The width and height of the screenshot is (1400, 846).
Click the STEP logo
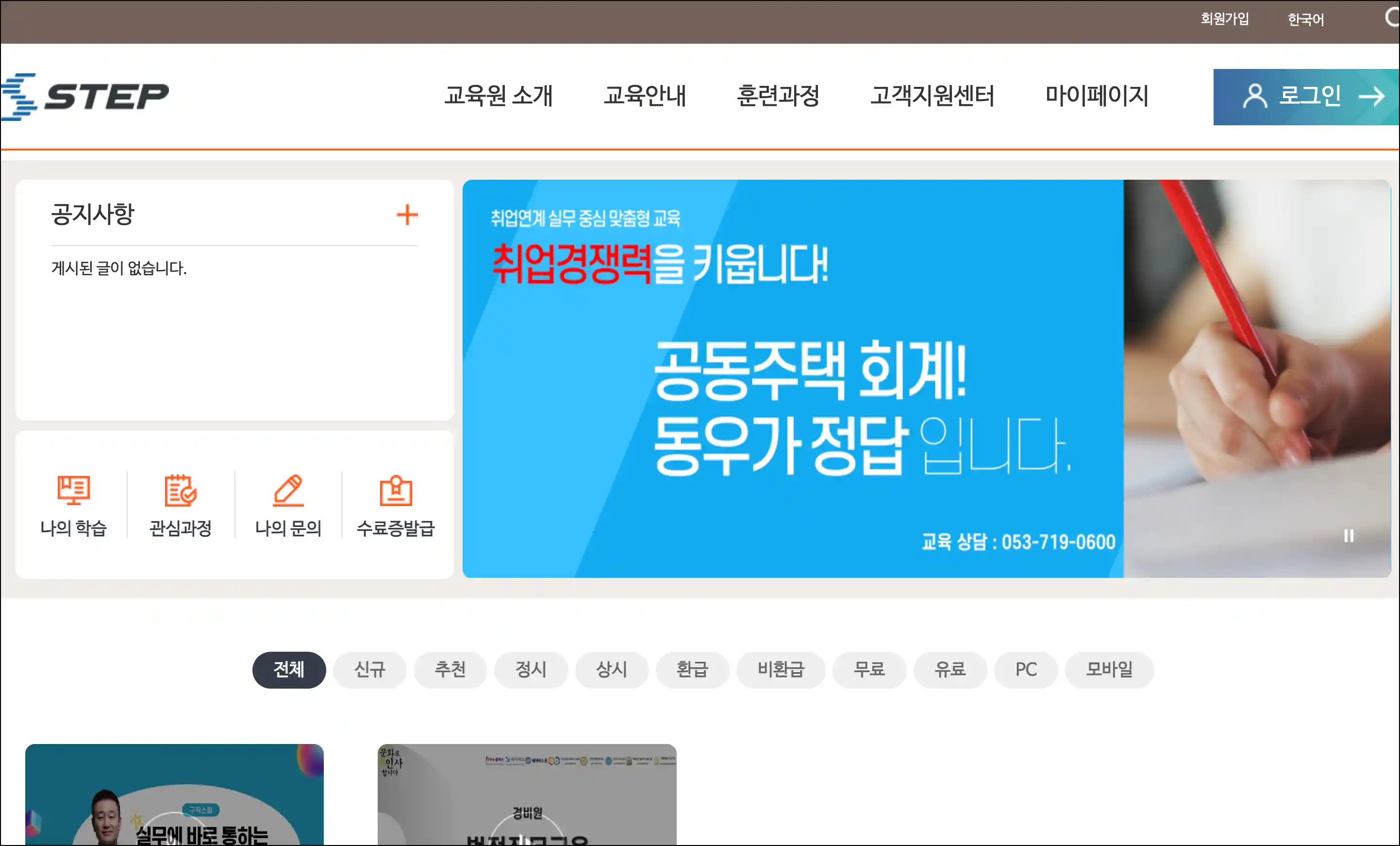point(84,97)
